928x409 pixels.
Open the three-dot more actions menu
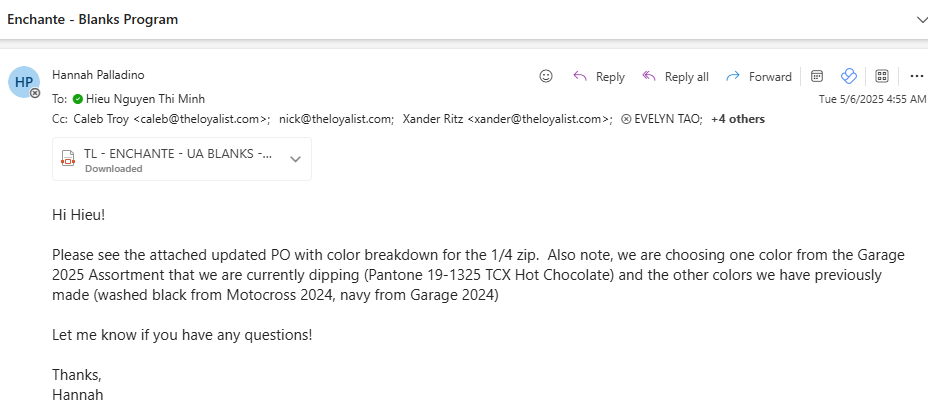coord(917,76)
